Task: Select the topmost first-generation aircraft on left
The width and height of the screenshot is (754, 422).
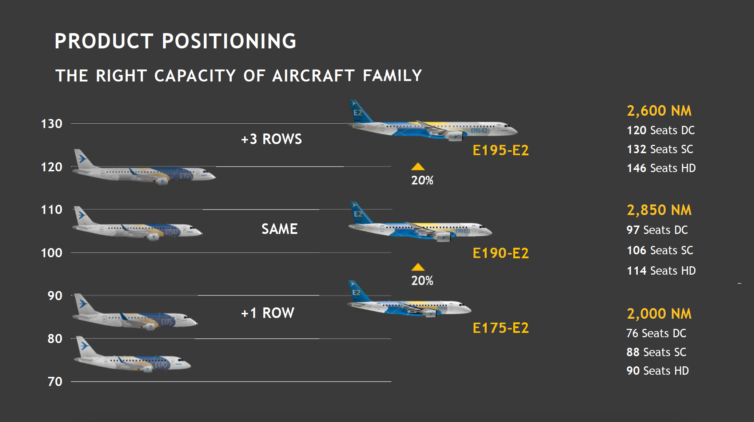Action: pos(144,167)
